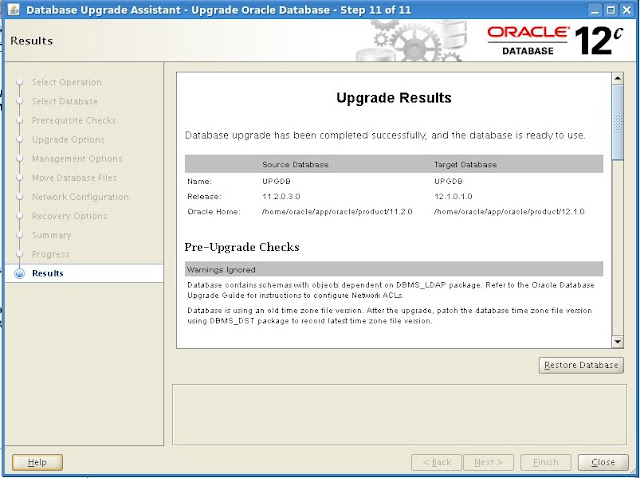Viewport: 640px width, 478px height.
Task: Click target Oracle Home path product/12.1.0
Action: [509, 211]
